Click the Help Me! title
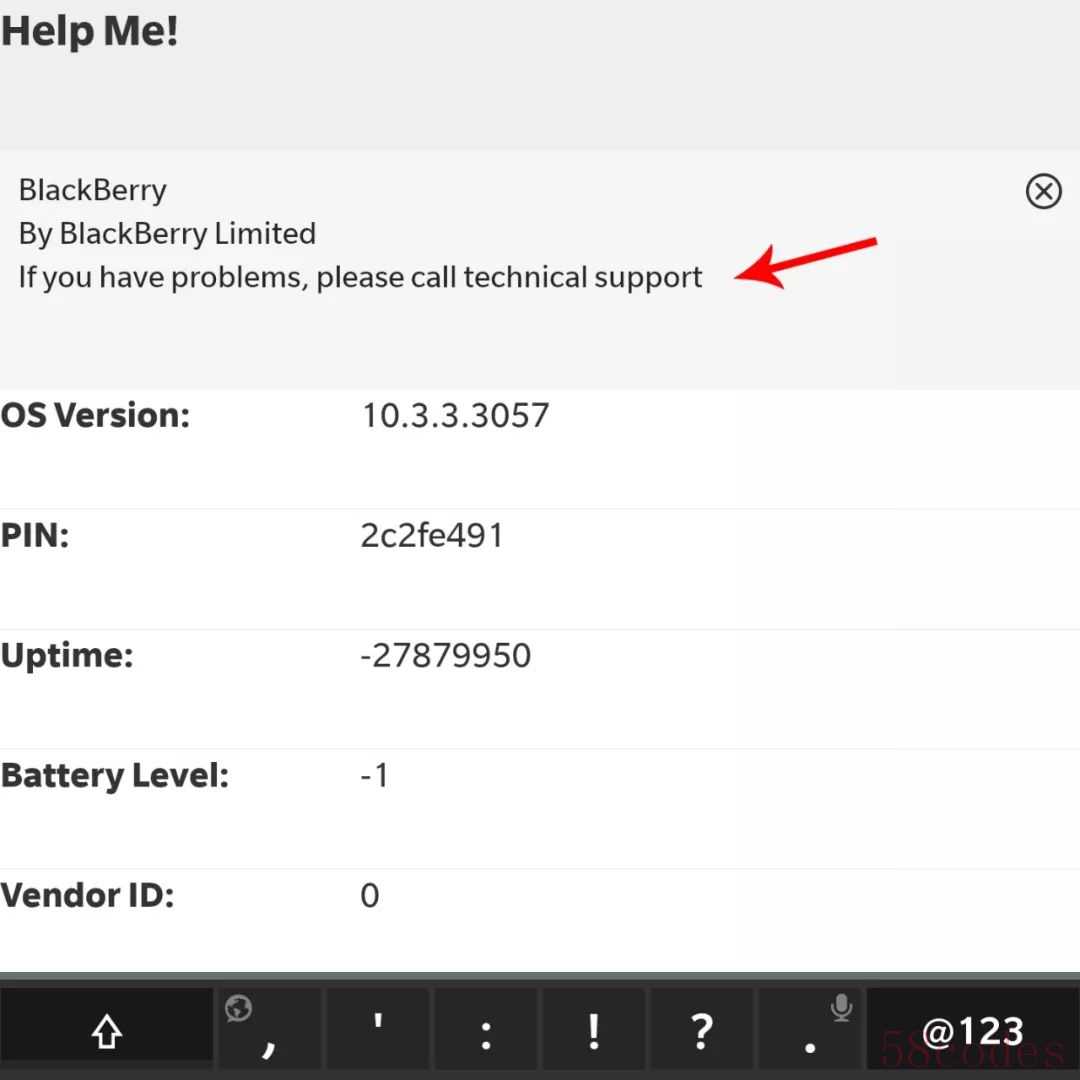Image resolution: width=1080 pixels, height=1080 pixels. [90, 32]
